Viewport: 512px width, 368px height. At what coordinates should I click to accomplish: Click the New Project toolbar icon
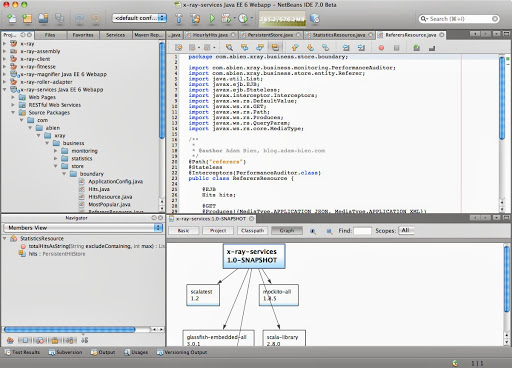click(27, 18)
